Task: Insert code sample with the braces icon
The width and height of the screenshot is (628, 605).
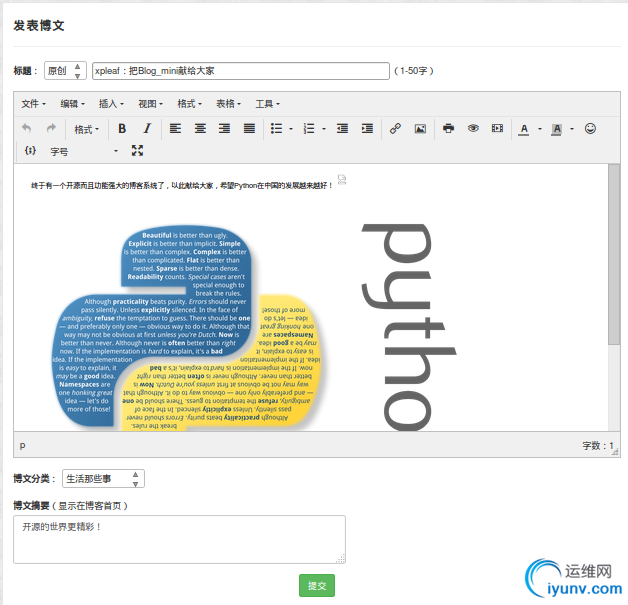Action: [x=30, y=151]
